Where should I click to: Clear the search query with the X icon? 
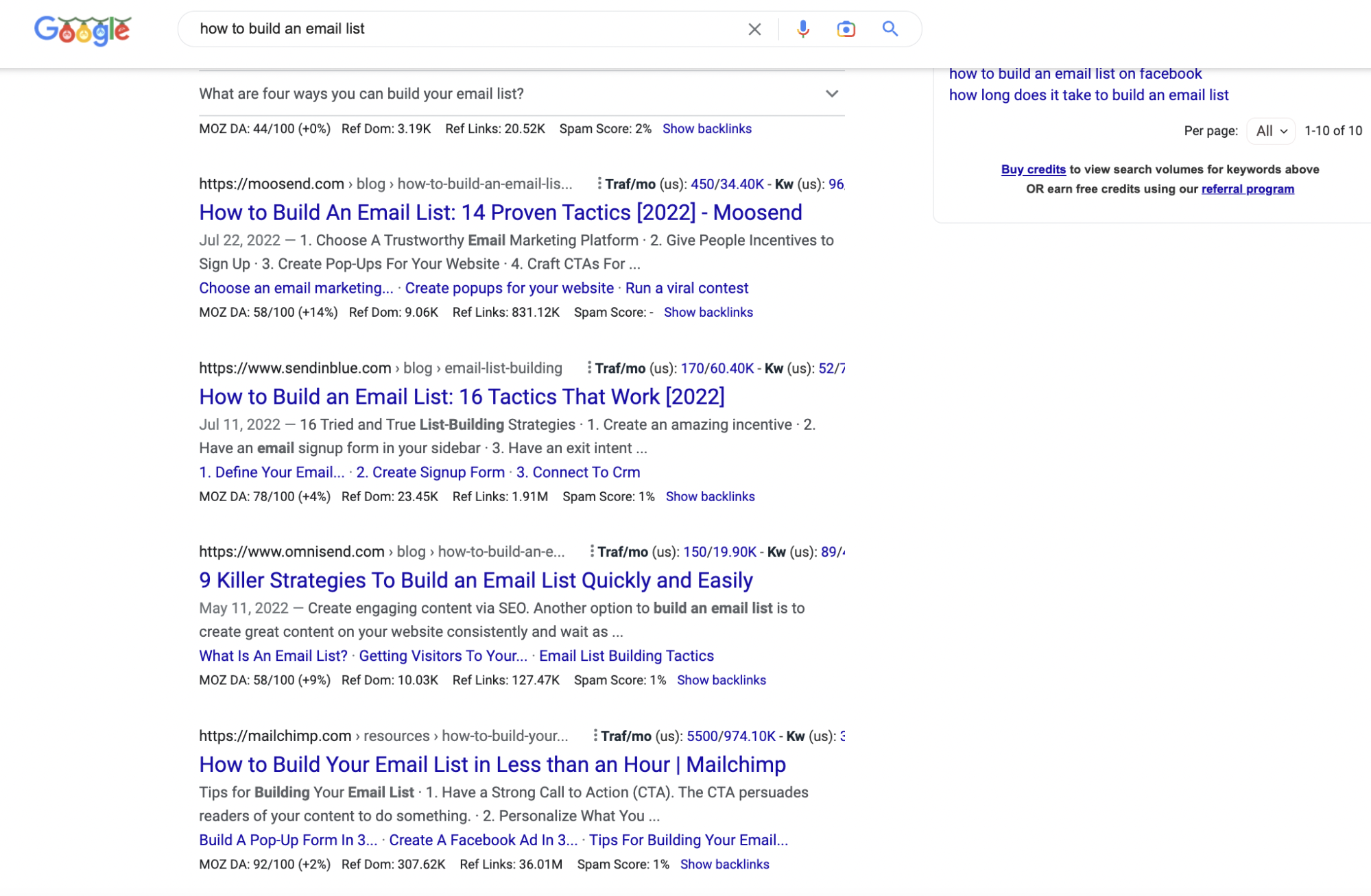(x=754, y=29)
